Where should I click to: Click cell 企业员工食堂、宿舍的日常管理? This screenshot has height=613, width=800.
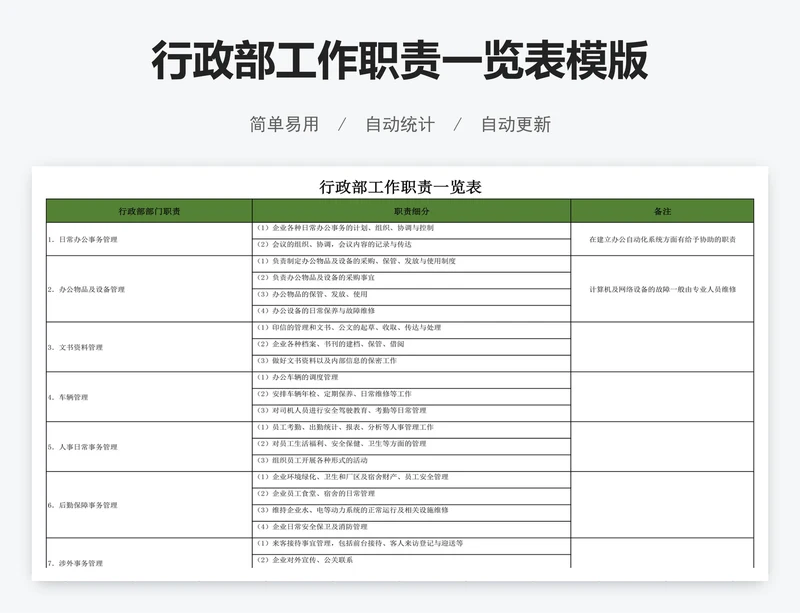click(x=411, y=496)
